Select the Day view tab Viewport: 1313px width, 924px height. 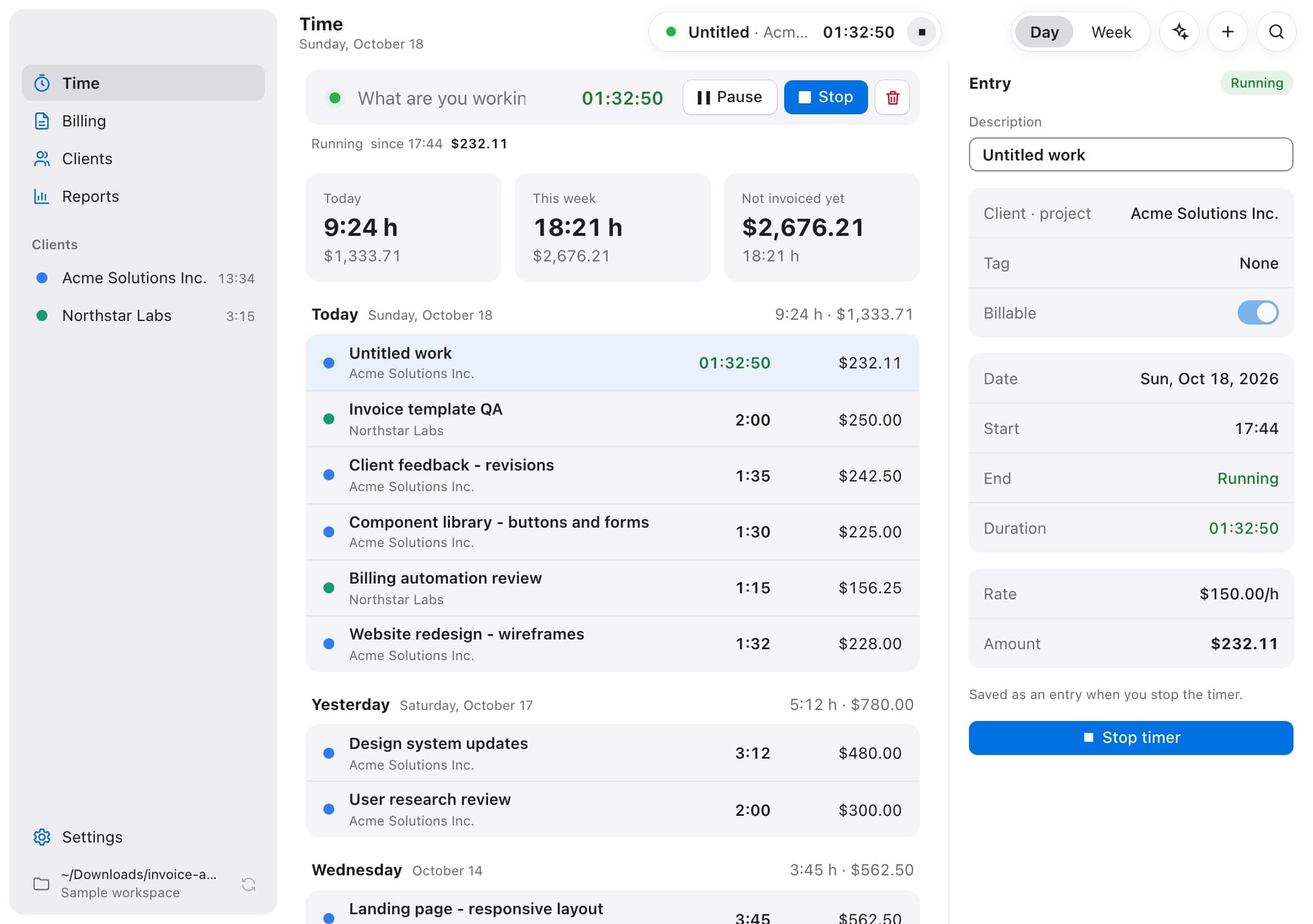(1044, 32)
